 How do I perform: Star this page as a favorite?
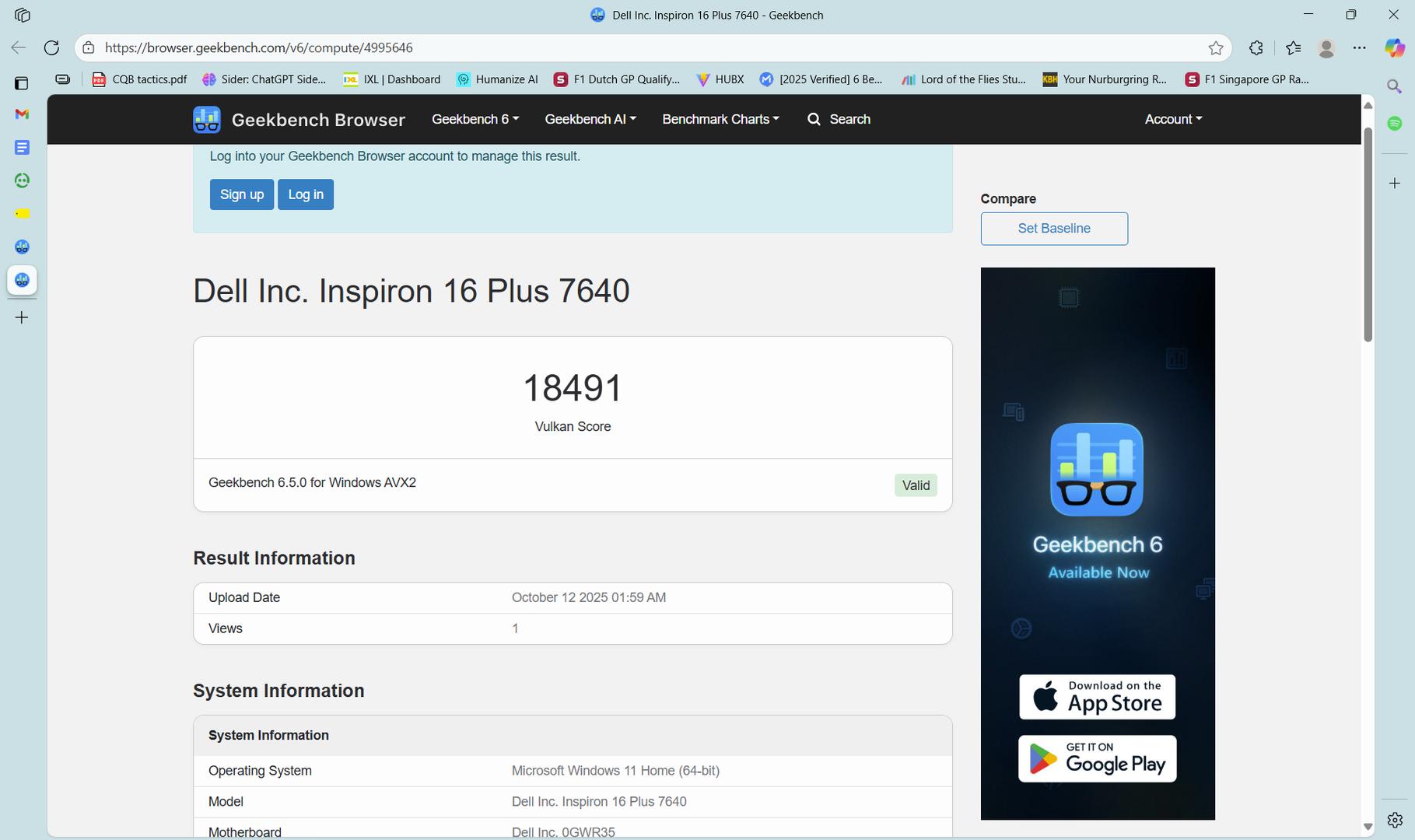coord(1215,48)
